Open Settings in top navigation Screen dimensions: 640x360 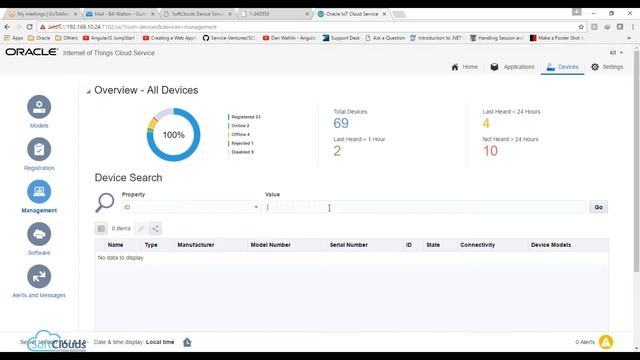pos(607,67)
